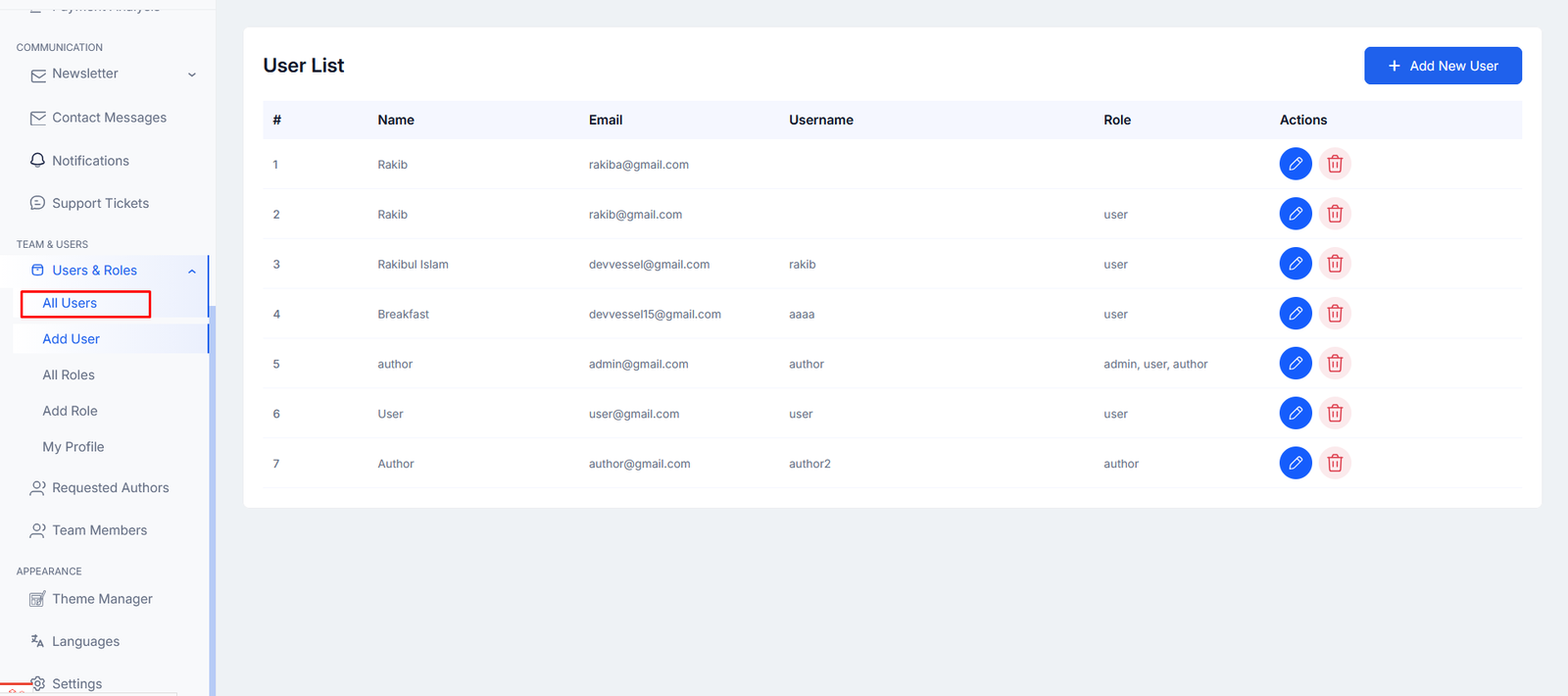1568x696 pixels.
Task: Click the Username column header
Action: [x=821, y=120]
